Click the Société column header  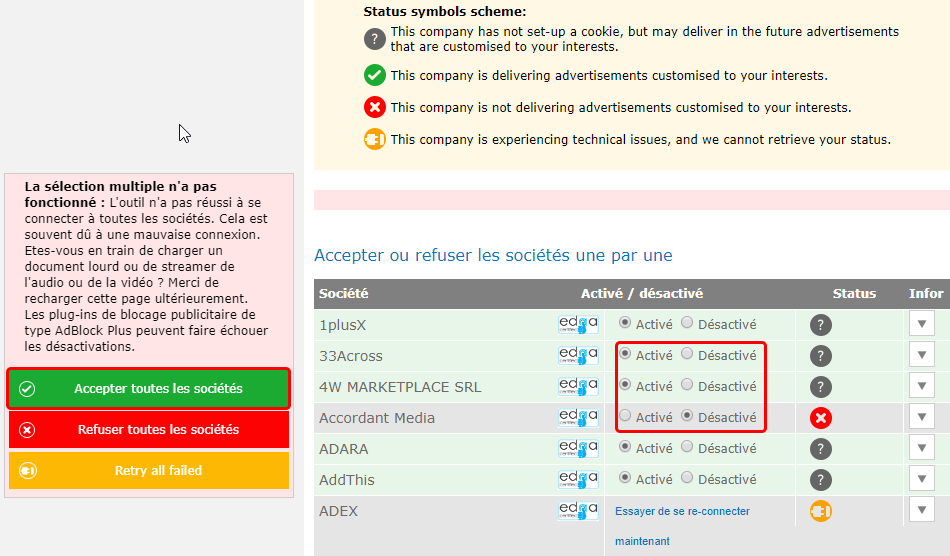tap(344, 294)
